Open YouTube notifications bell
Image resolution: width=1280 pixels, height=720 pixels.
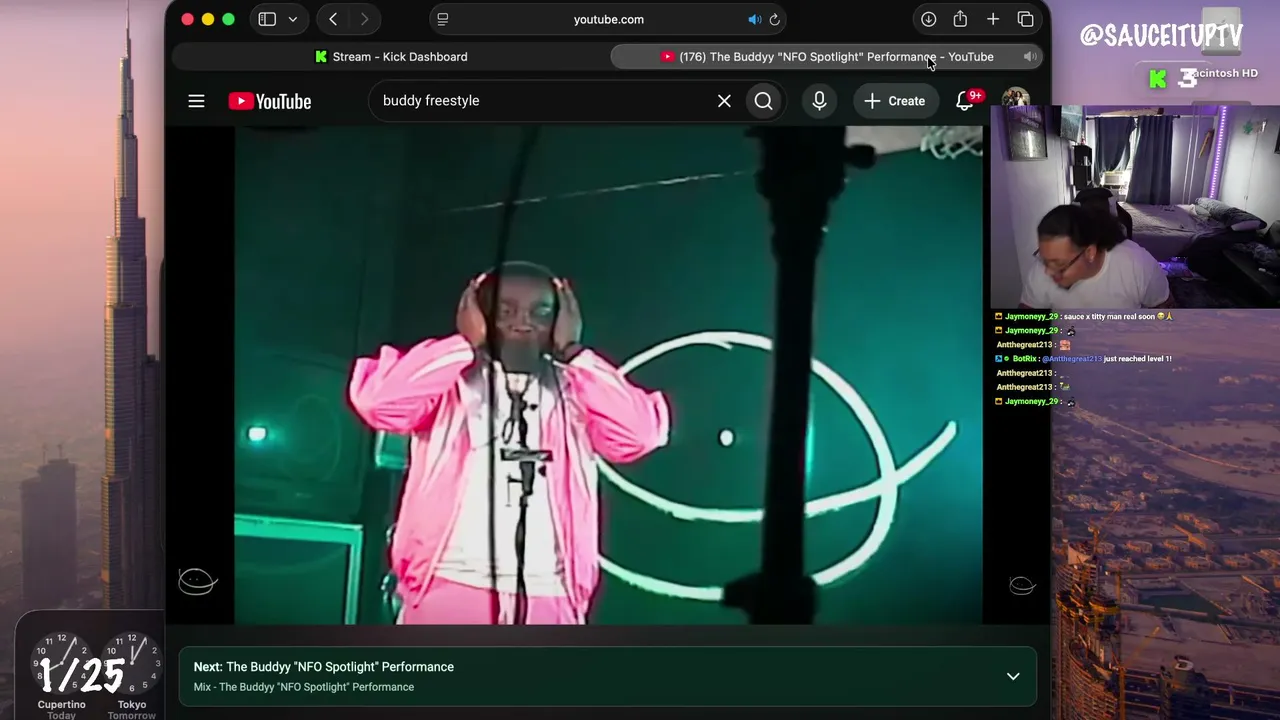(965, 101)
